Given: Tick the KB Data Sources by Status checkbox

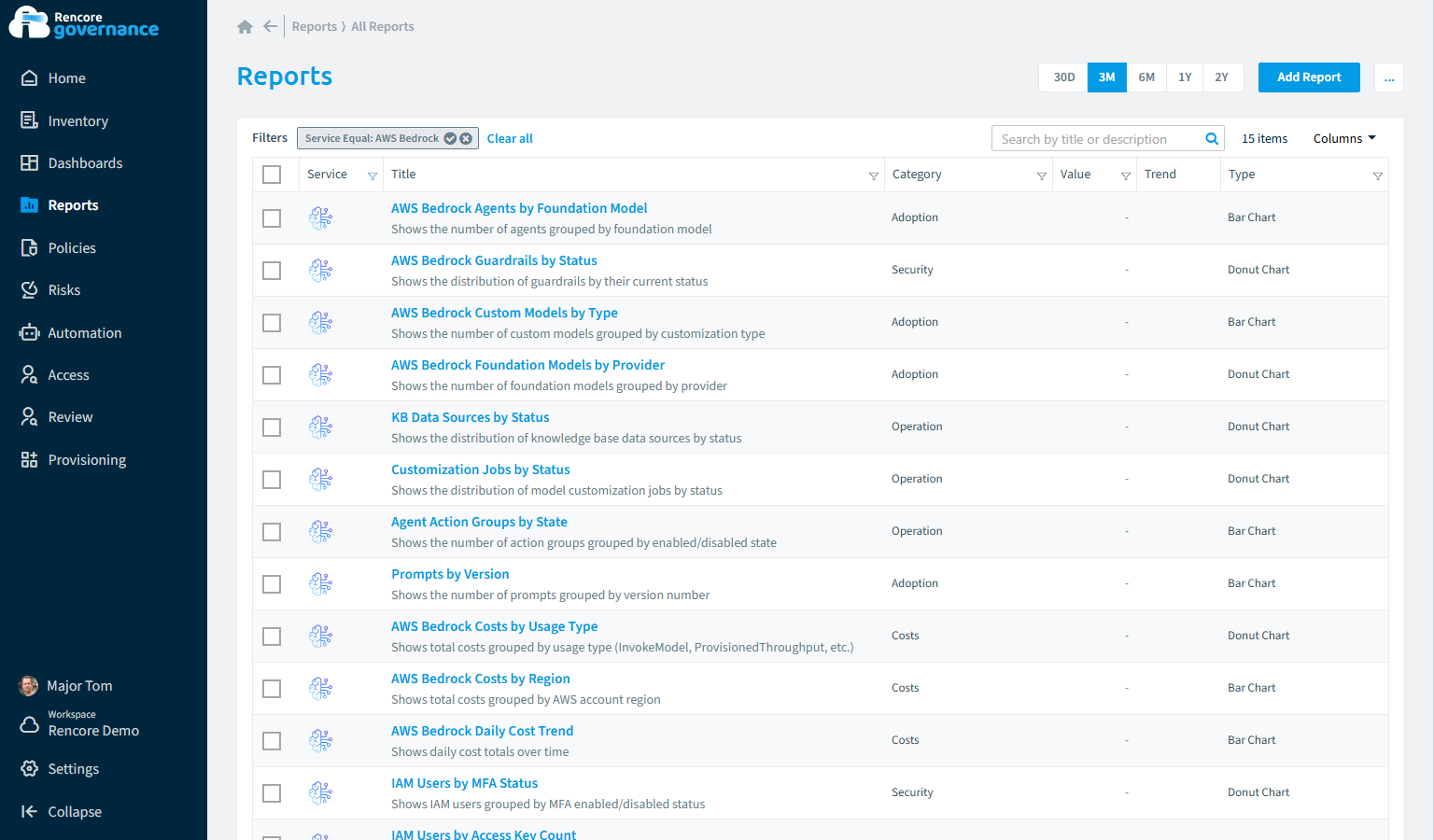Looking at the screenshot, I should pyautogui.click(x=272, y=427).
